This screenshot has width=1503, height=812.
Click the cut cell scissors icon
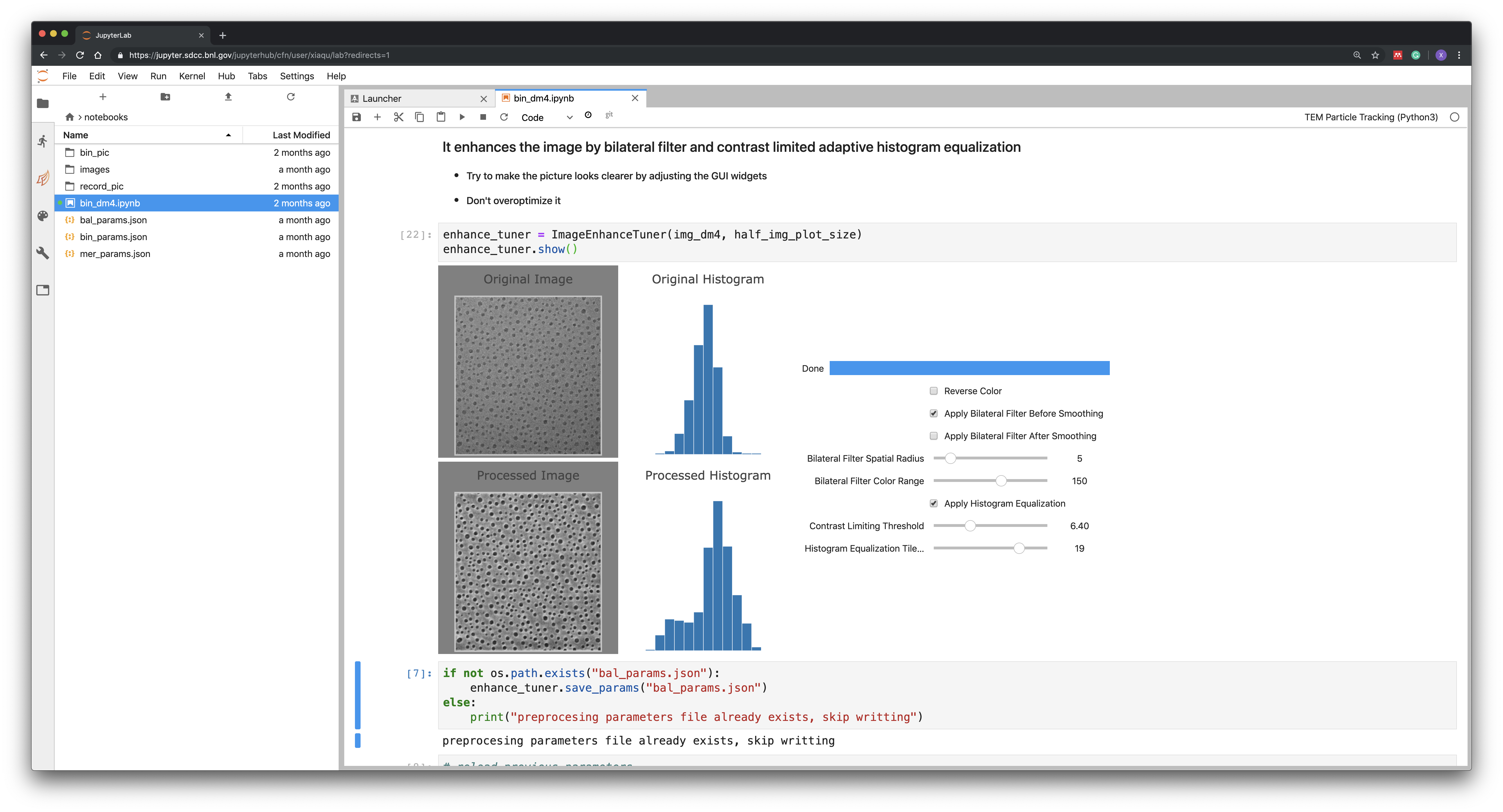[x=399, y=117]
